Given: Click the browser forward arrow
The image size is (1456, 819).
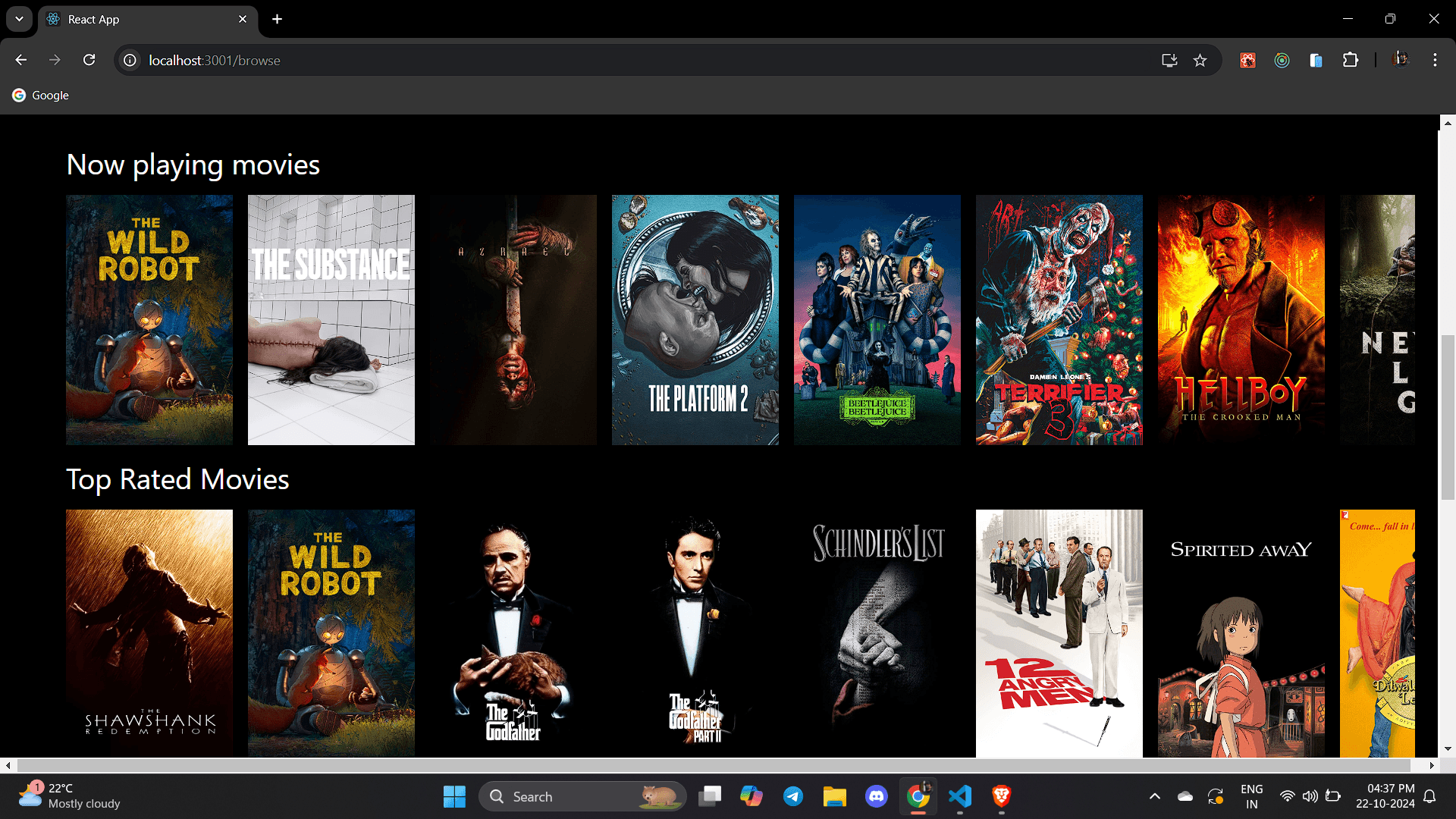Looking at the screenshot, I should 55,60.
